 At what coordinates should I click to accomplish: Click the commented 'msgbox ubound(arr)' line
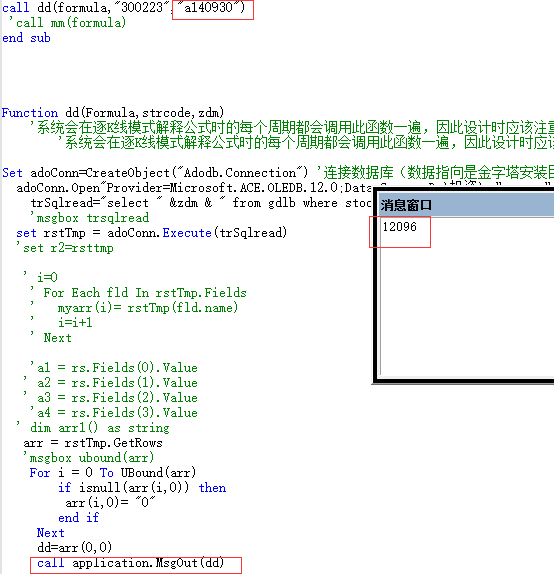88,458
